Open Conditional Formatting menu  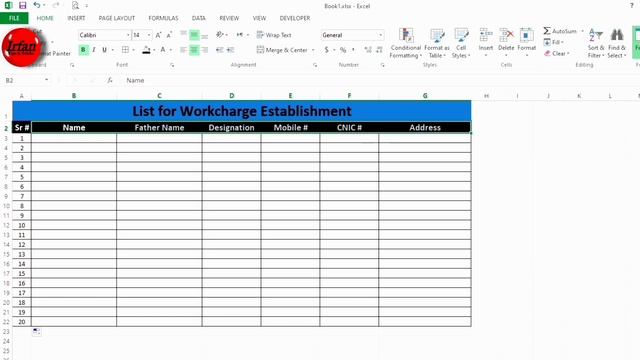click(406, 43)
